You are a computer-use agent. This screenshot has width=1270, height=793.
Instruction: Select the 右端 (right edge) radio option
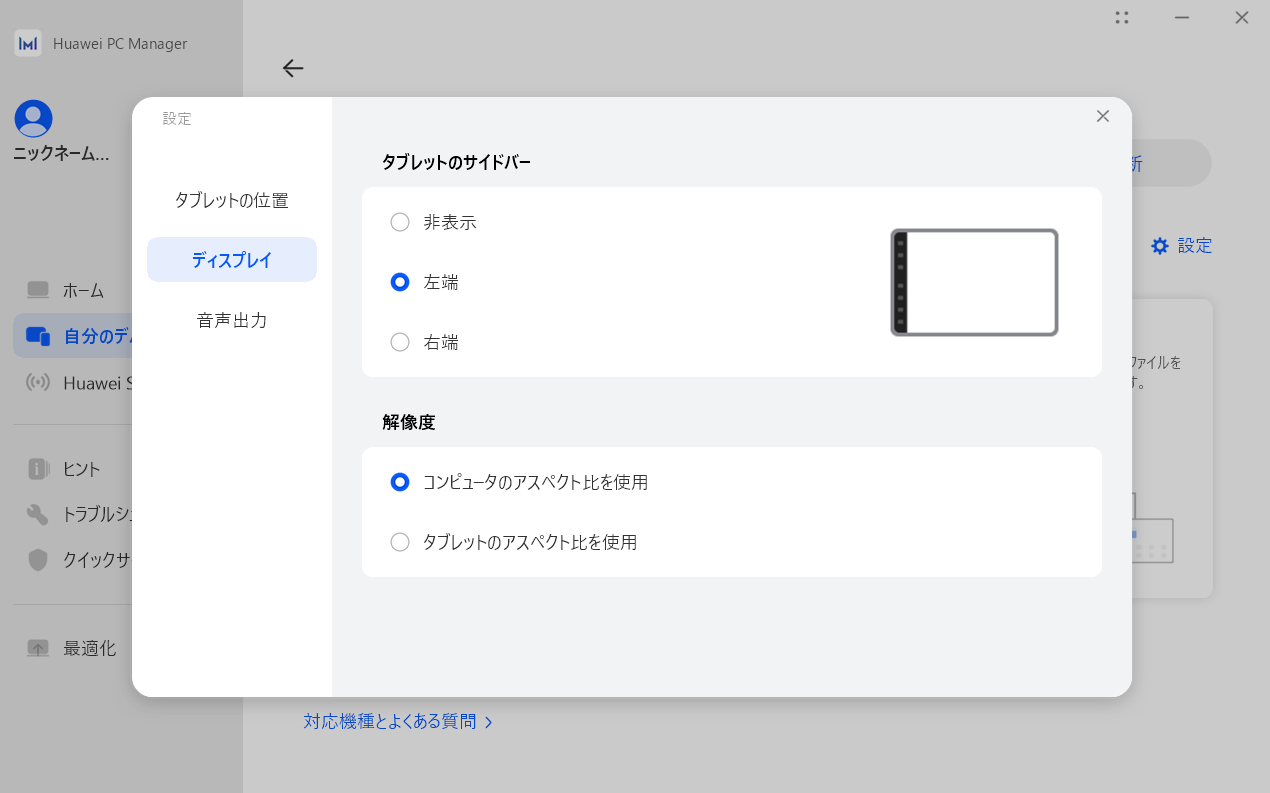click(x=400, y=342)
